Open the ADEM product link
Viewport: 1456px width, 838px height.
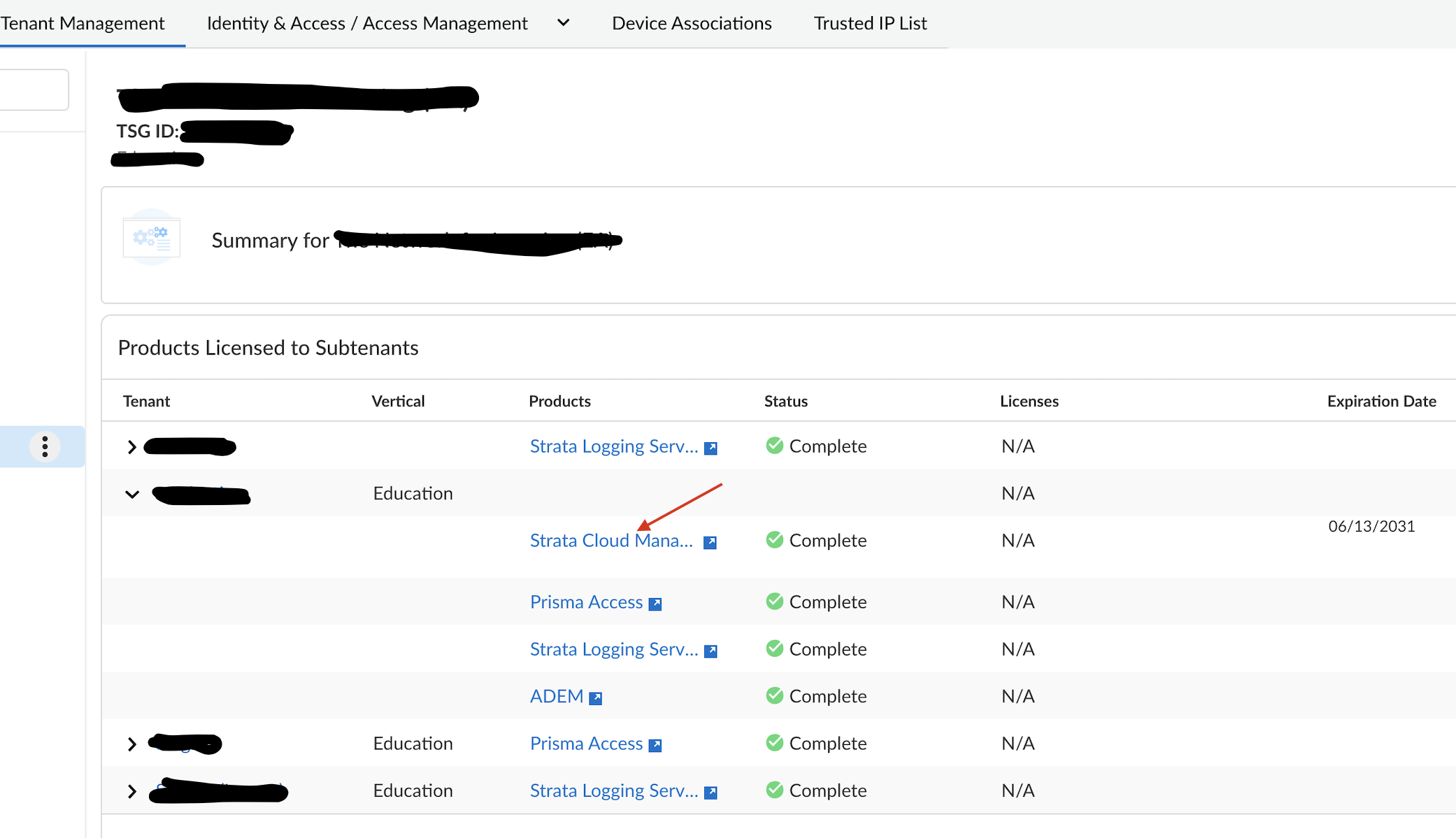pyautogui.click(x=556, y=697)
